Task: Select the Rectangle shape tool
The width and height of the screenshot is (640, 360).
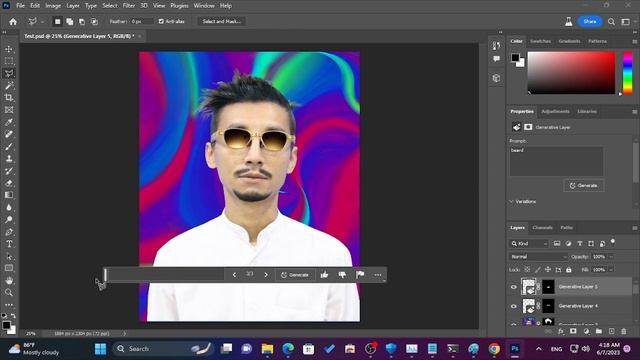Action: pos(9,268)
